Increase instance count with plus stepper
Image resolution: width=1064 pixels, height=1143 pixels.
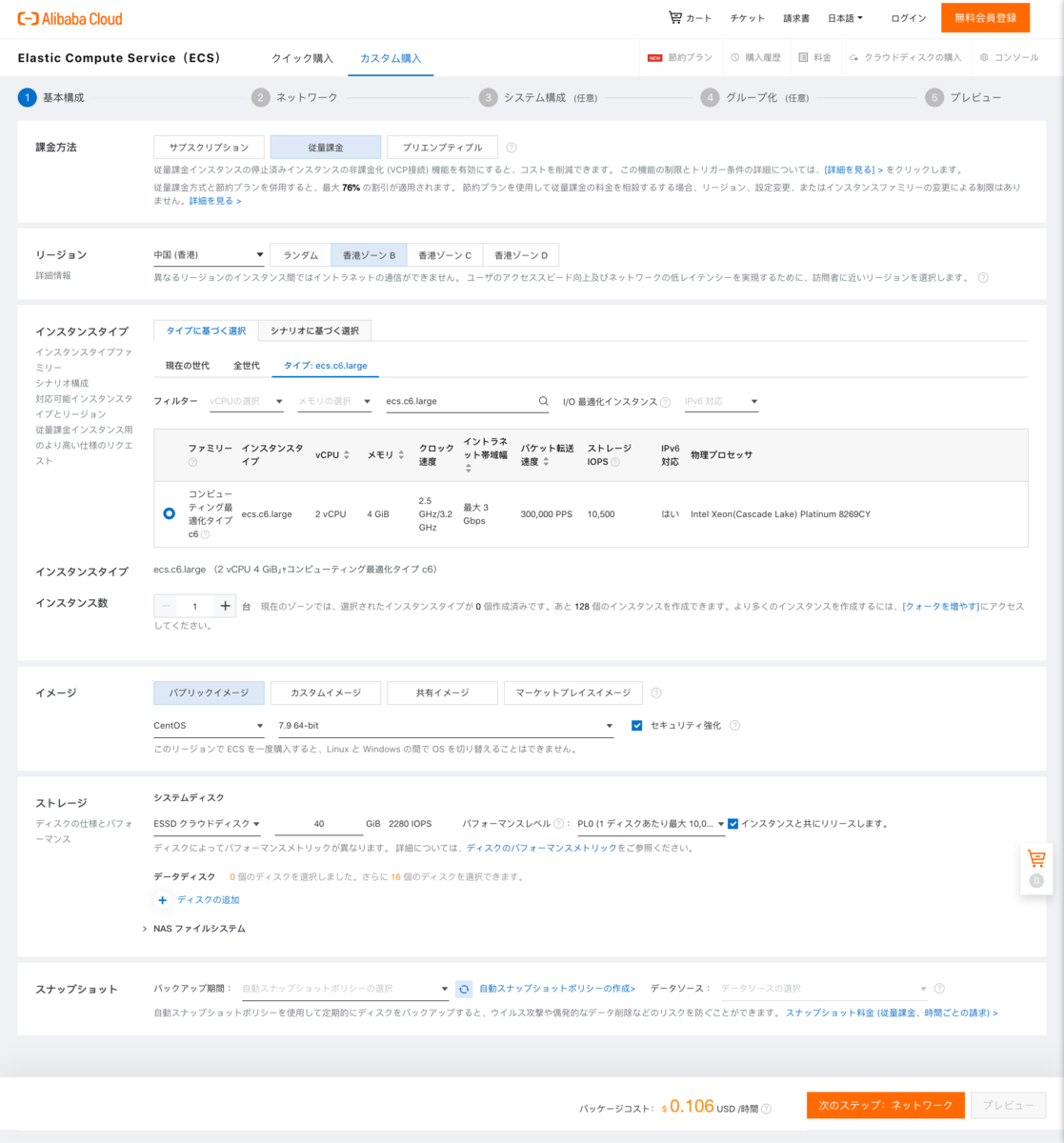pyautogui.click(x=225, y=606)
